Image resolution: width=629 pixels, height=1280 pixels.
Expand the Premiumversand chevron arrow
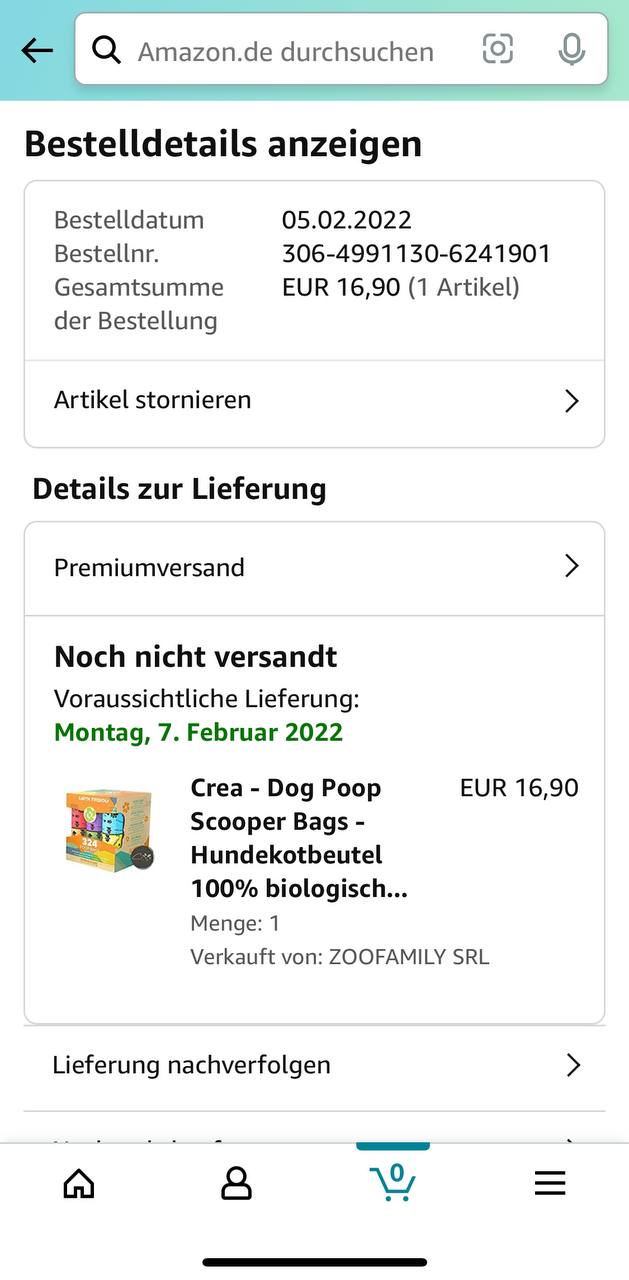[x=572, y=567]
